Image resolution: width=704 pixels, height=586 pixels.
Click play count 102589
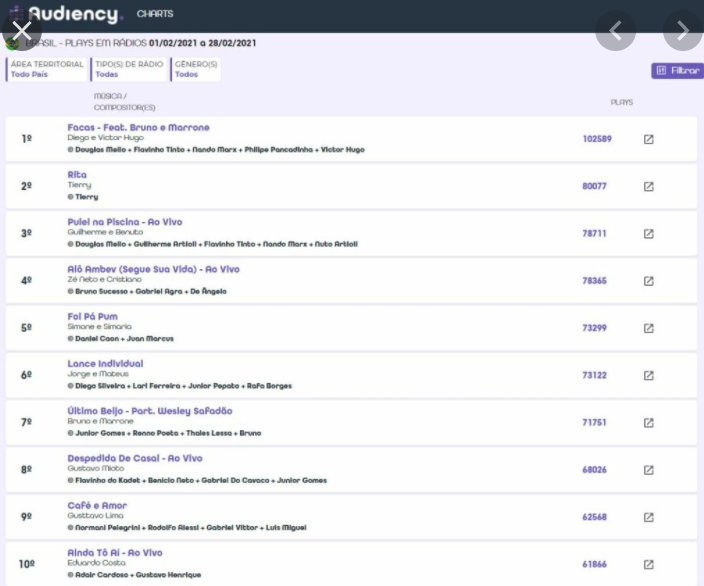tap(597, 139)
